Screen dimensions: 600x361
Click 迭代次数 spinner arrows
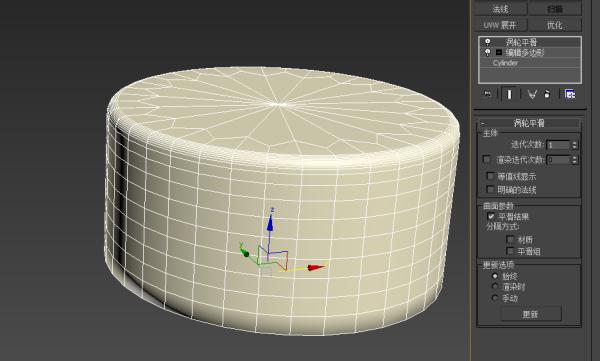click(x=574, y=145)
